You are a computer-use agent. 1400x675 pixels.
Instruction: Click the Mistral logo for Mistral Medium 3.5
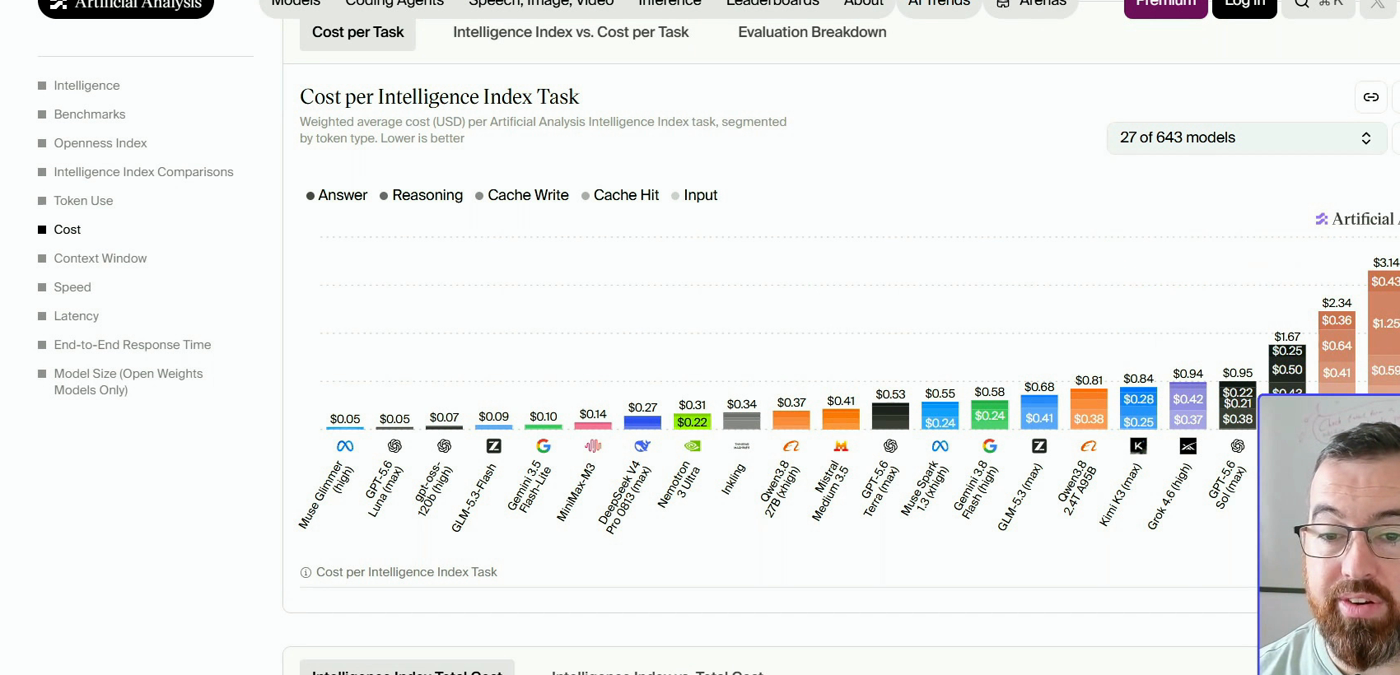pyautogui.click(x=841, y=446)
